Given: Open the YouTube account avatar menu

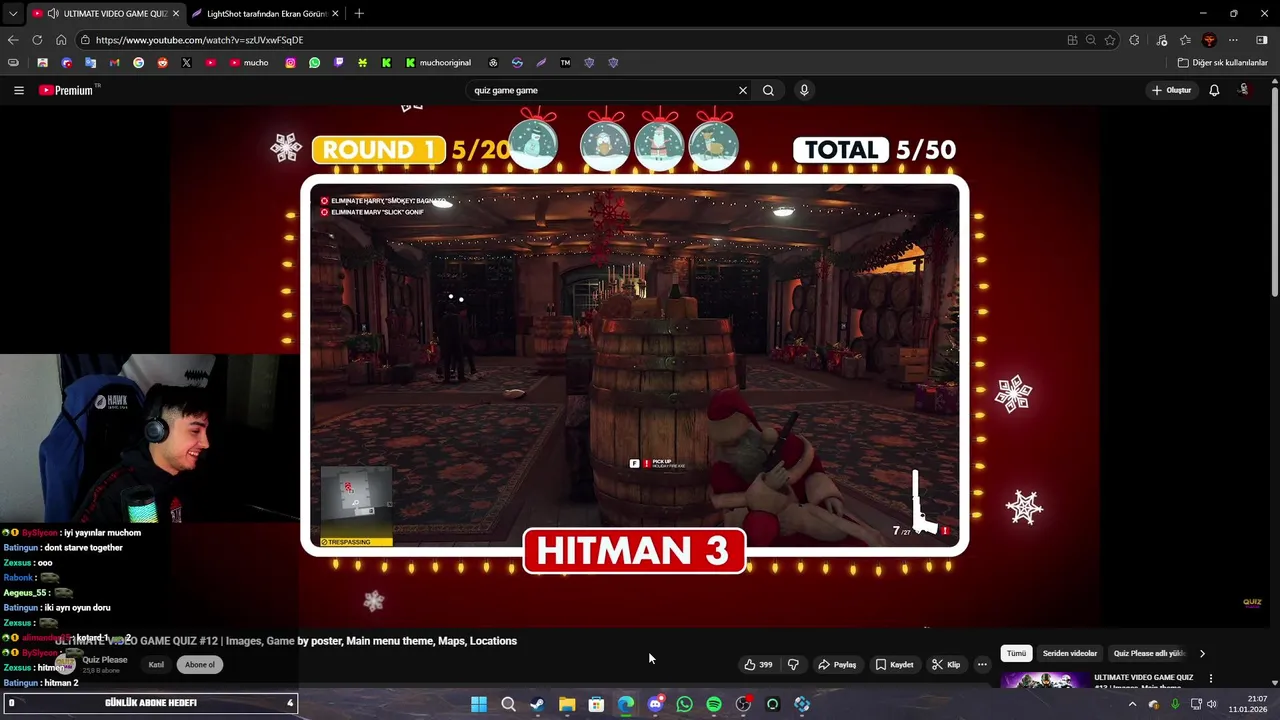Looking at the screenshot, I should pyautogui.click(x=1244, y=90).
